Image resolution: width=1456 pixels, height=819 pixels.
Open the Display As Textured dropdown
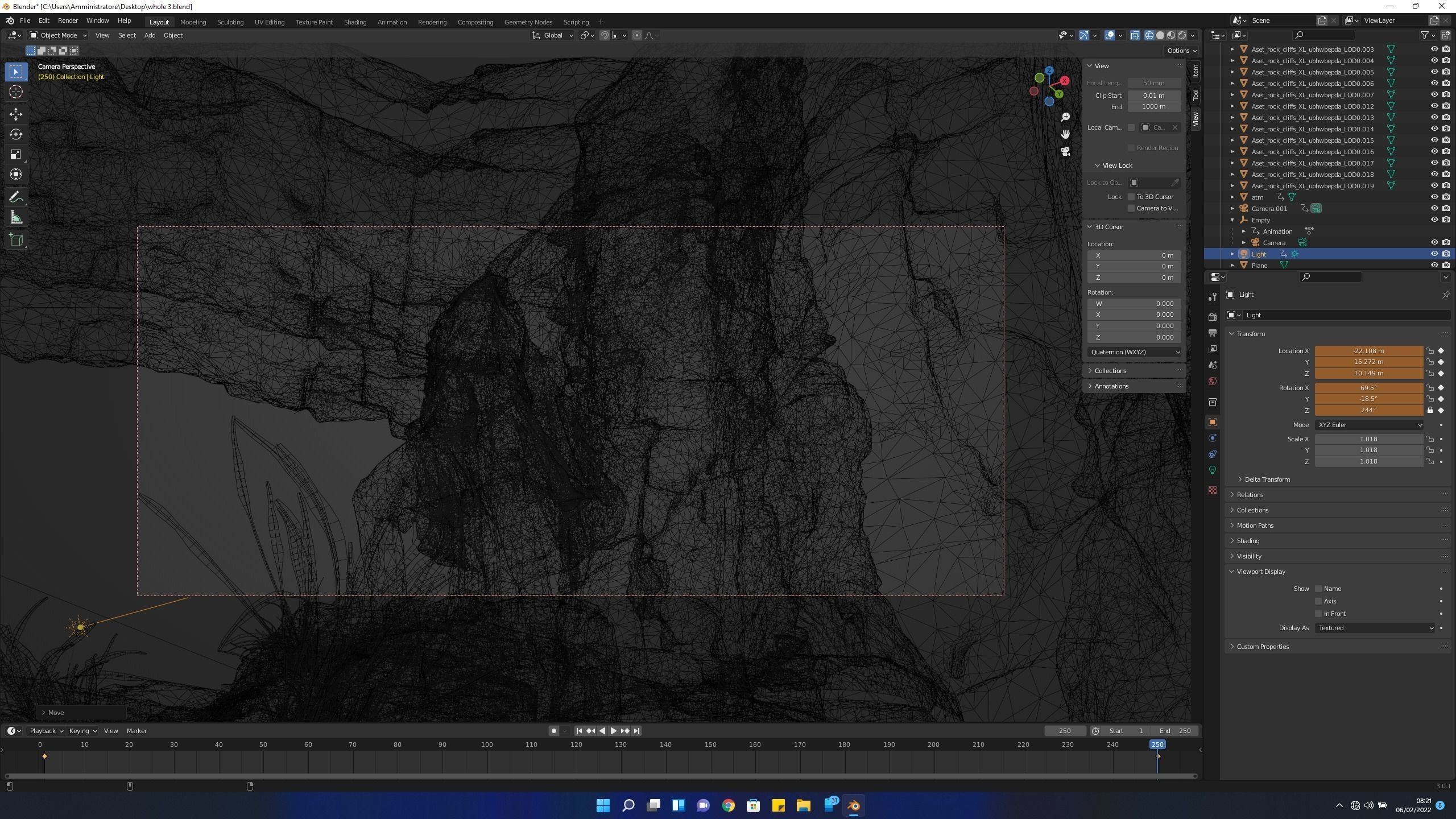point(1375,628)
